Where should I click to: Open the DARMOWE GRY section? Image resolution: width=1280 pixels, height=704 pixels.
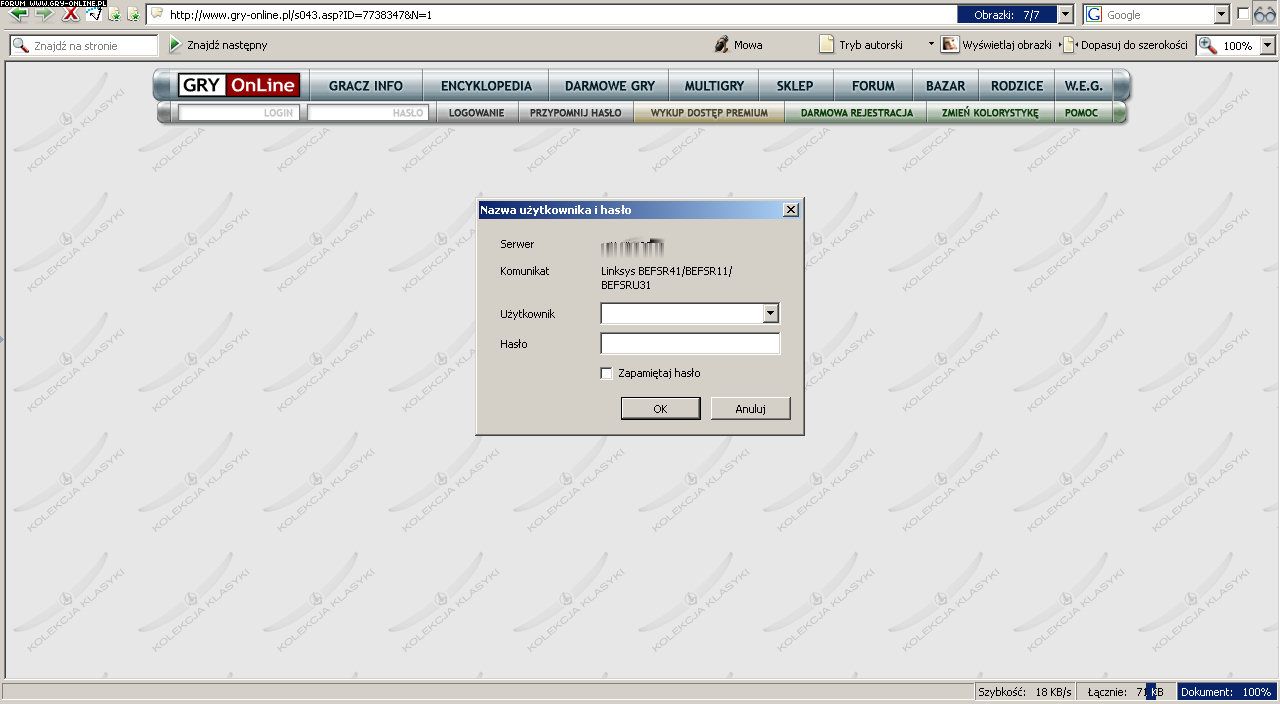pos(609,86)
